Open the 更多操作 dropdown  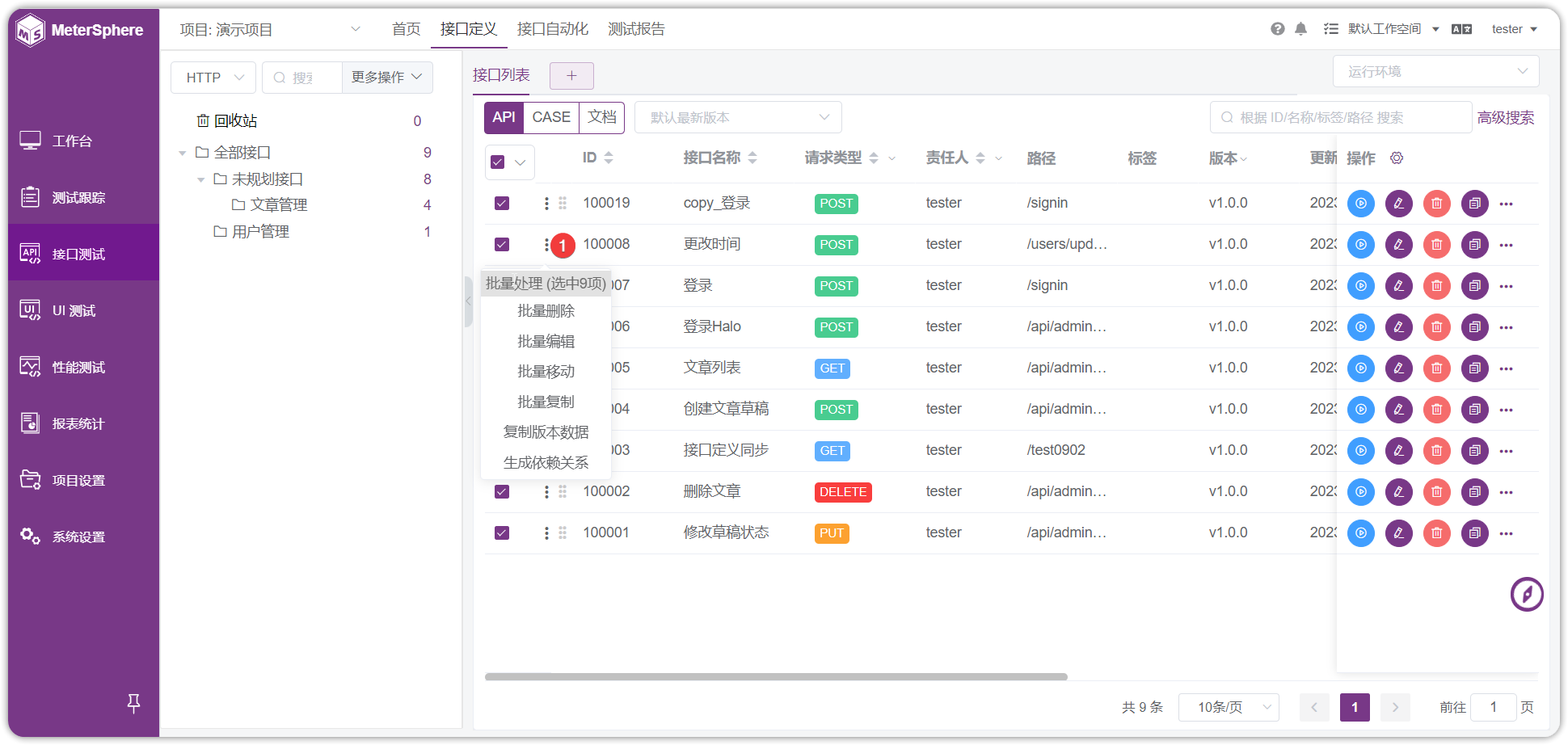click(x=387, y=78)
